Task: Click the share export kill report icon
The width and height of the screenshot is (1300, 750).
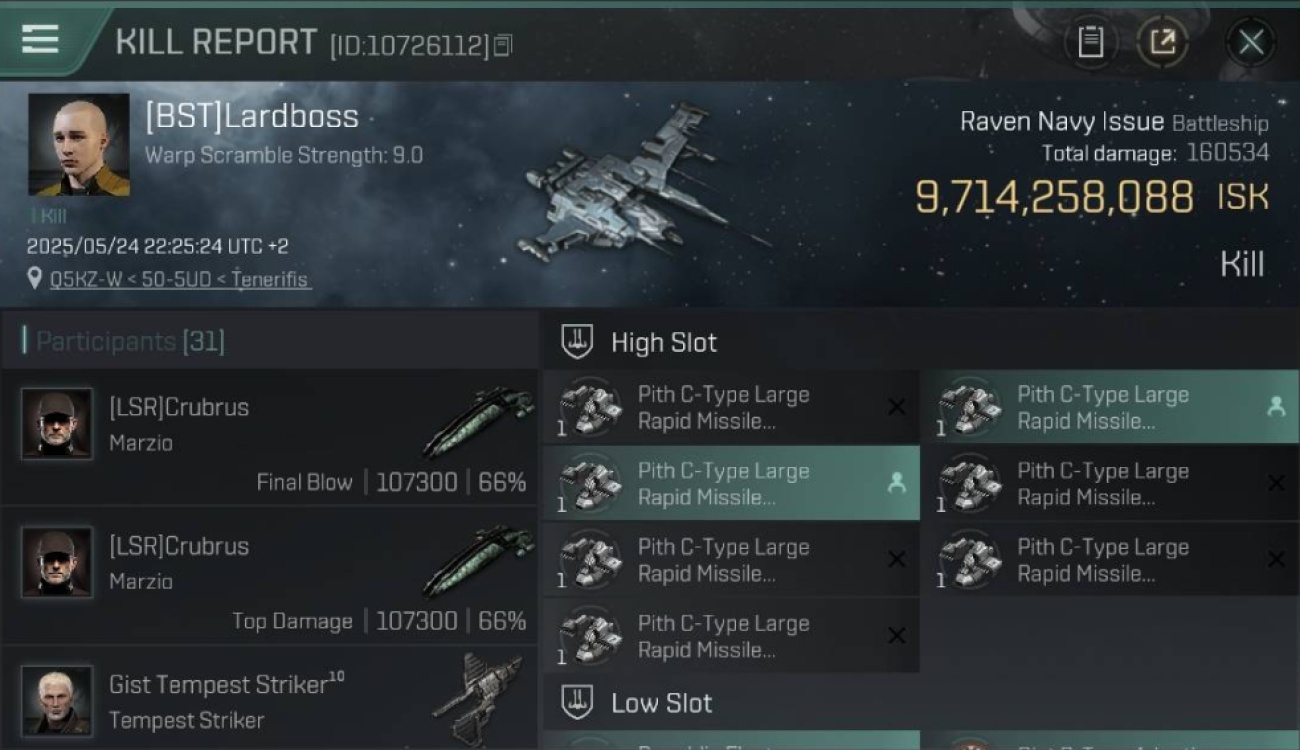Action: click(x=1162, y=42)
